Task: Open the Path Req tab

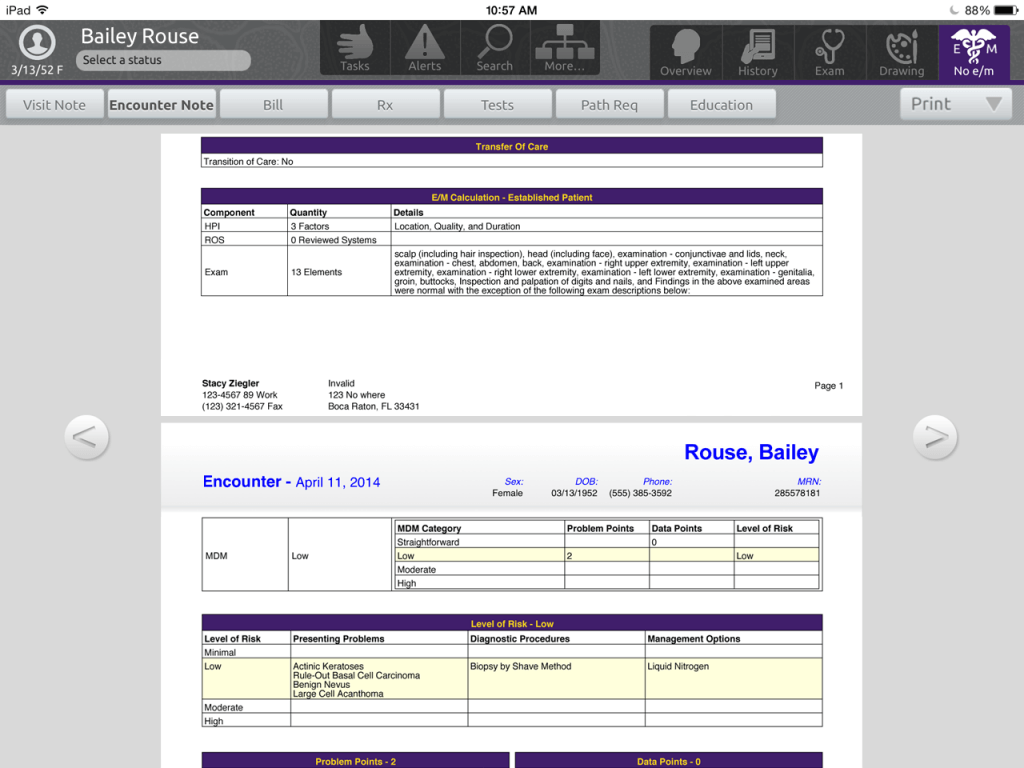Action: [609, 105]
